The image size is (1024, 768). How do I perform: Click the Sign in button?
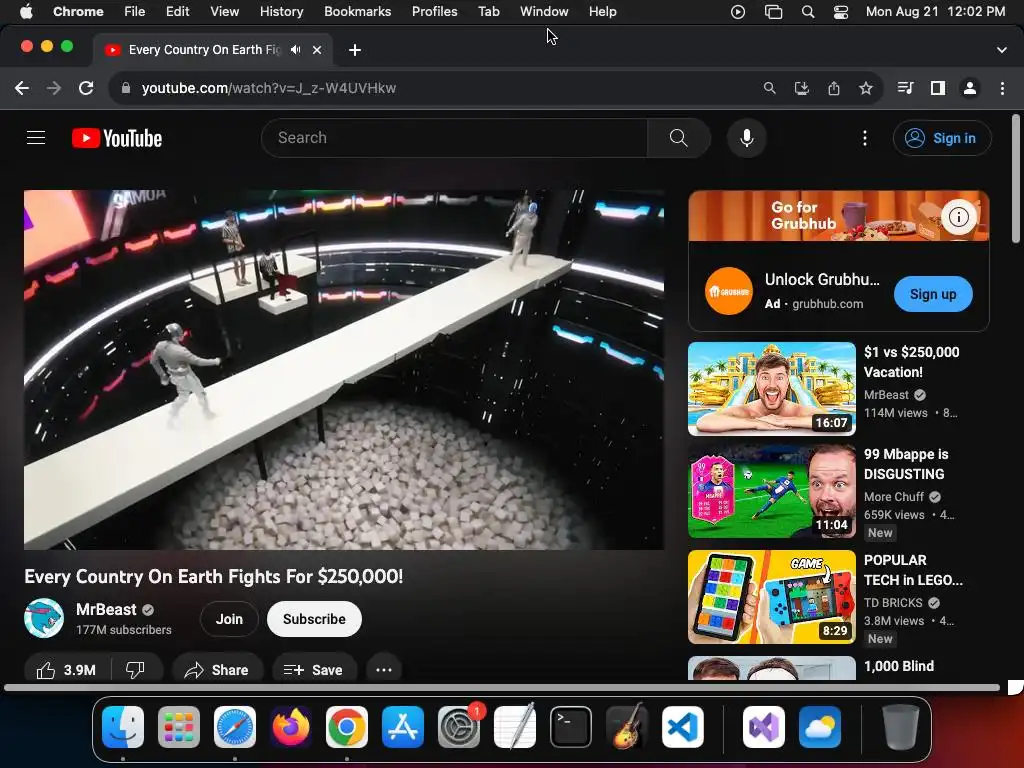tap(942, 138)
